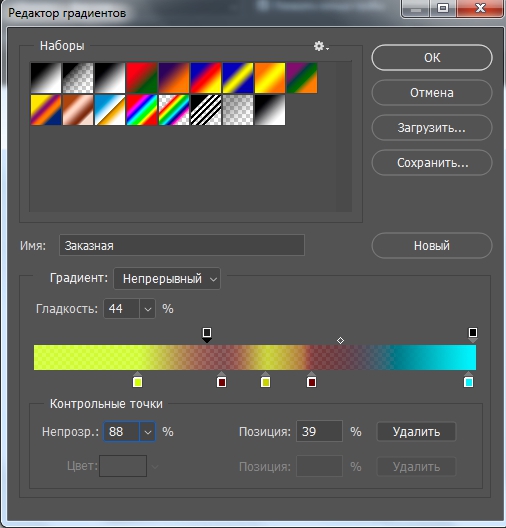Click the Непрозр. value field showing 88
506x528 pixels.
[121, 431]
